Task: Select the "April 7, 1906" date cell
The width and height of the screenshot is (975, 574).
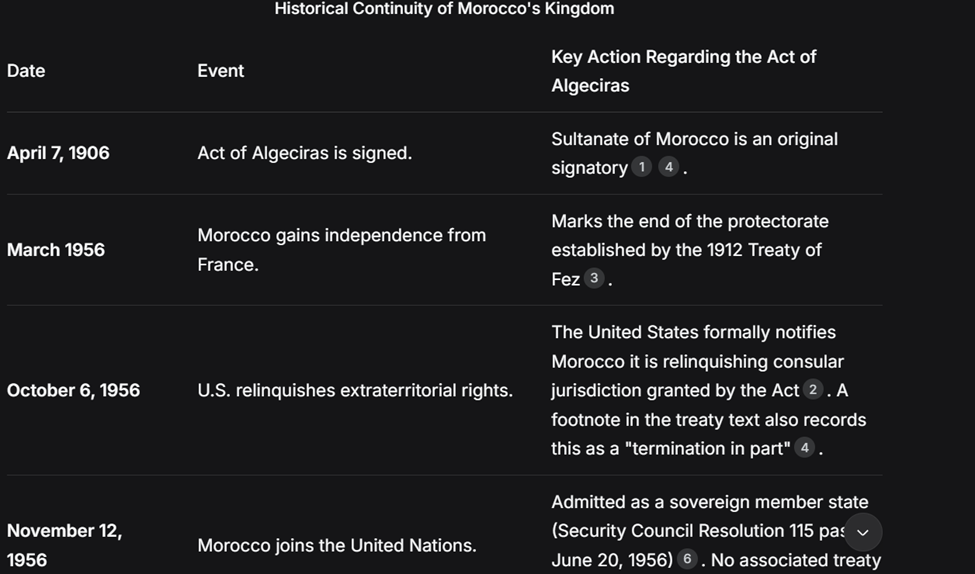Action: point(58,153)
